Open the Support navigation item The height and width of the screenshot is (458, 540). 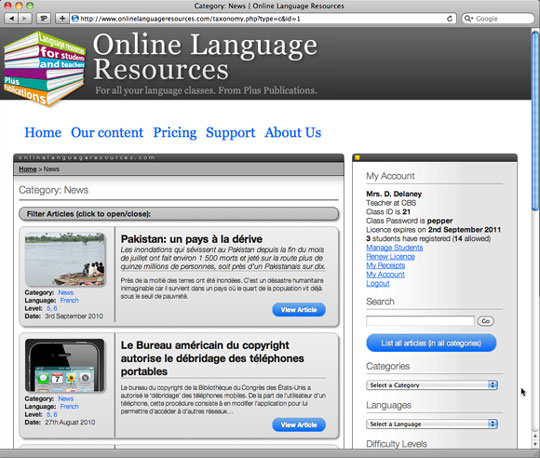coord(230,132)
